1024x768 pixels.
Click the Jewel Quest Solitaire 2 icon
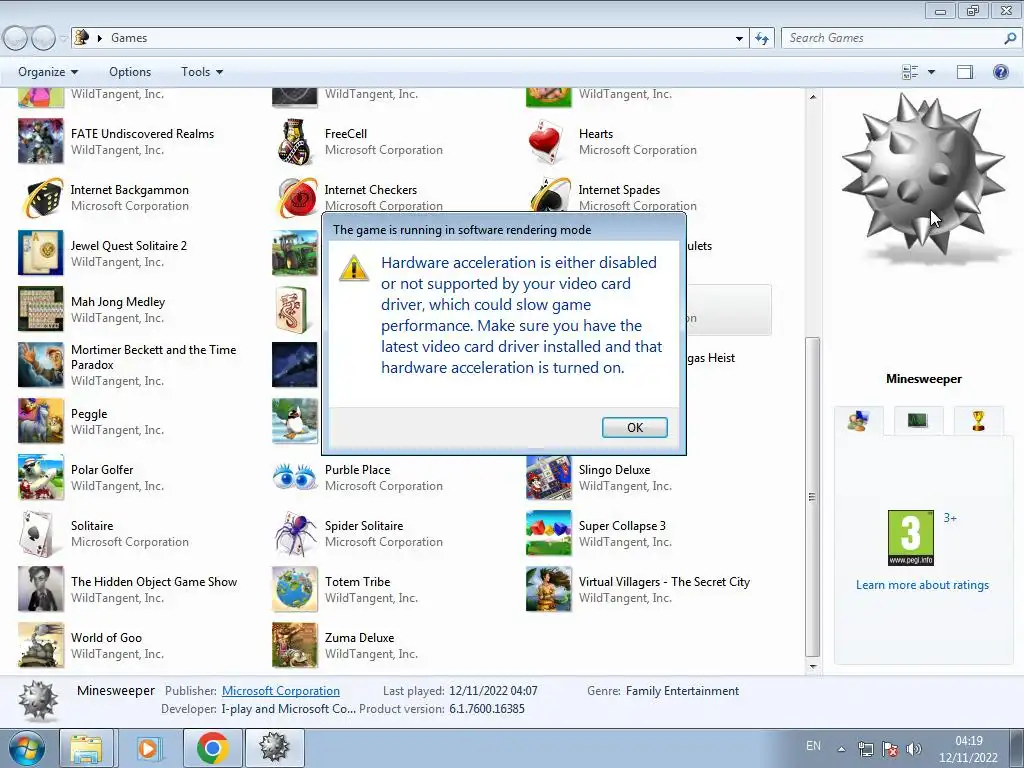tap(40, 253)
